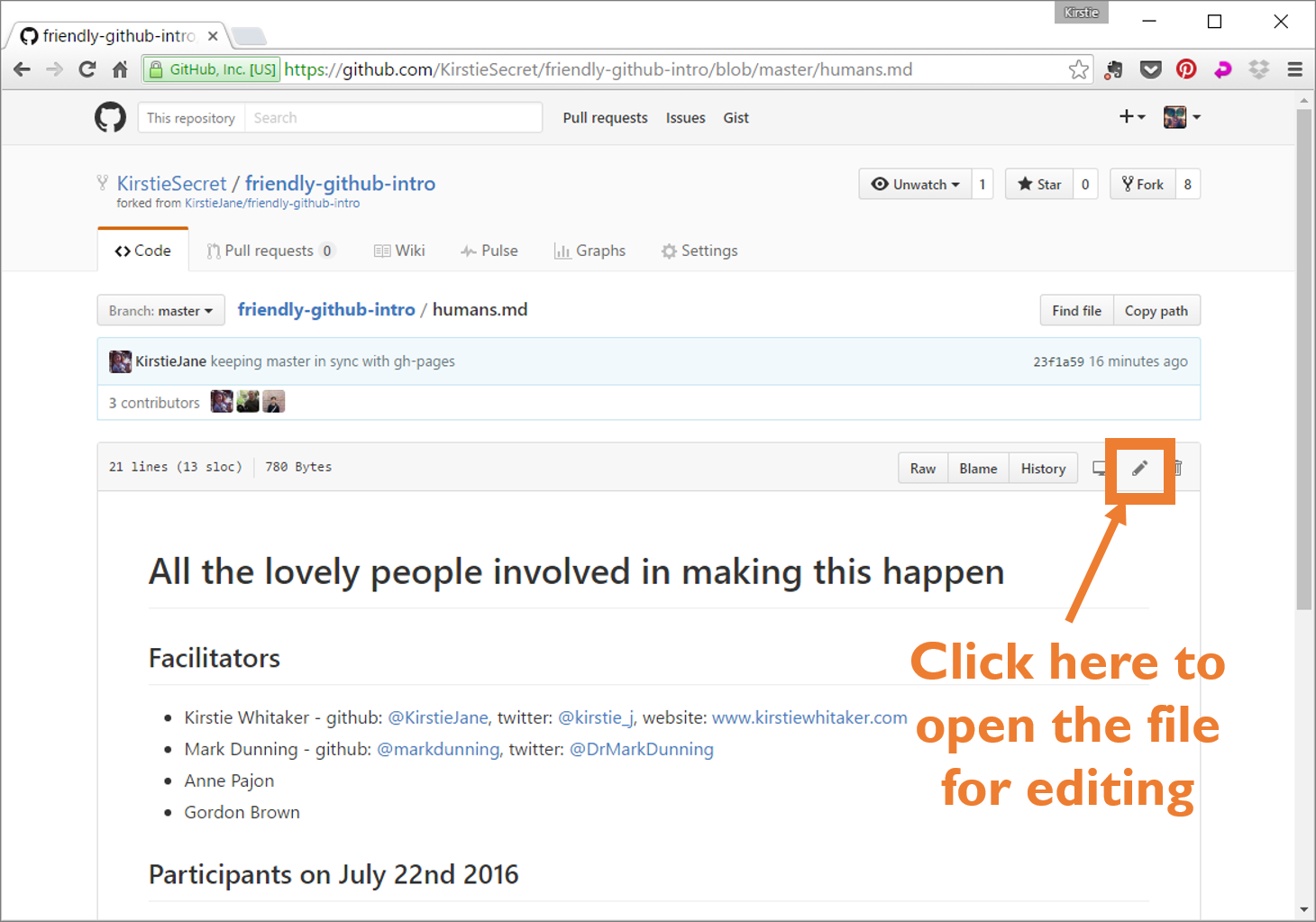Screen dimensions: 1316x922
Task: Click 3 contributors text
Action: [154, 403]
